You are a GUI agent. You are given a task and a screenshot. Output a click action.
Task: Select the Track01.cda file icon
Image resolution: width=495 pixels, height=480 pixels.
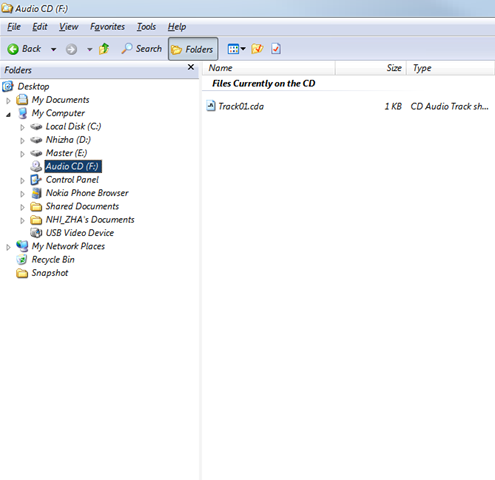(211, 106)
